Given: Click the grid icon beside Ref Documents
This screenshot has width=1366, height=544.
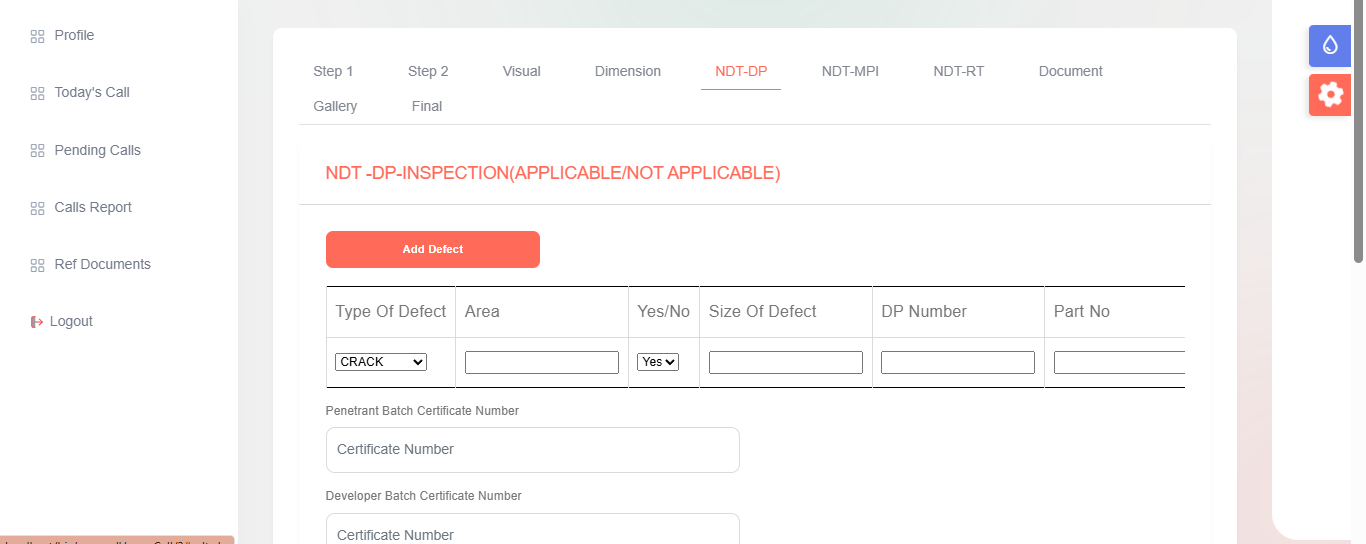Looking at the screenshot, I should click(38, 265).
